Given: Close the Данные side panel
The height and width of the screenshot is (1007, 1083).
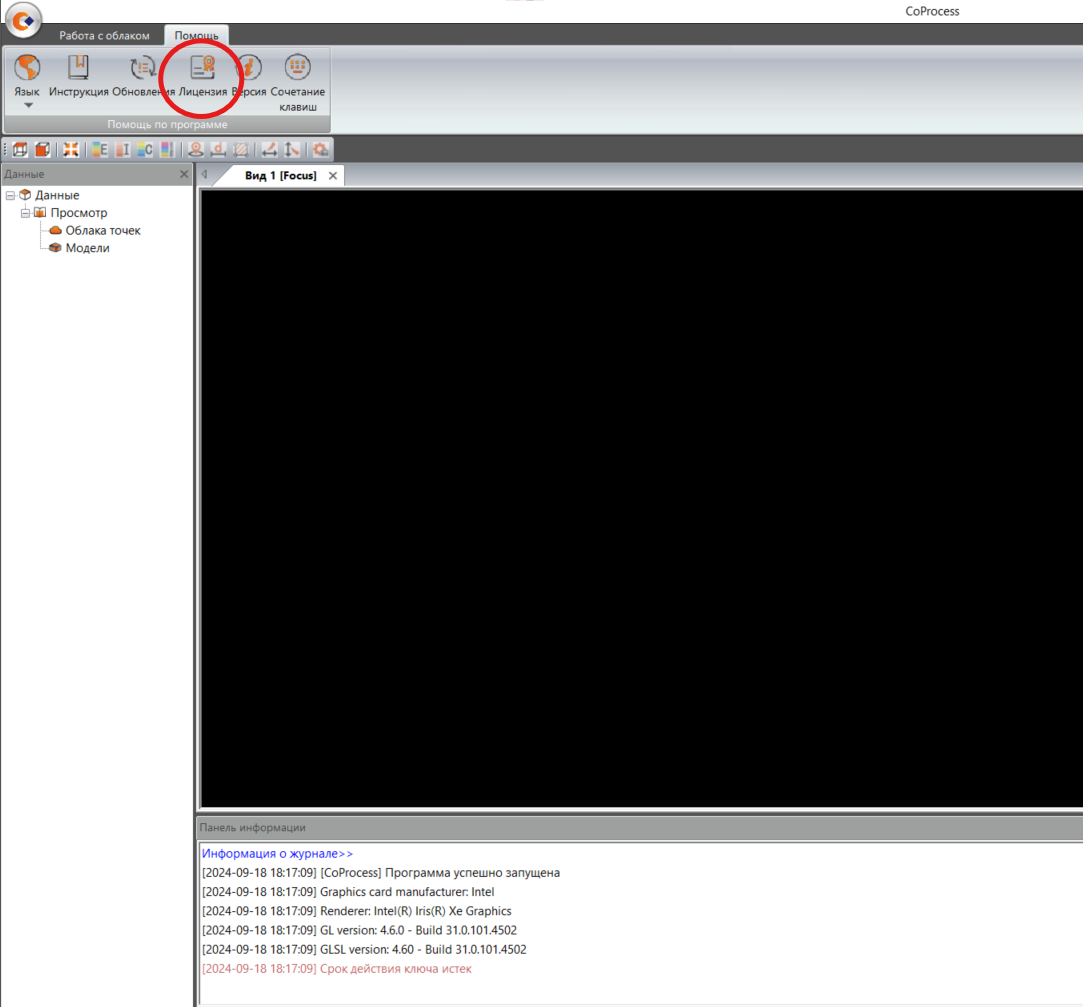Looking at the screenshot, I should (184, 174).
